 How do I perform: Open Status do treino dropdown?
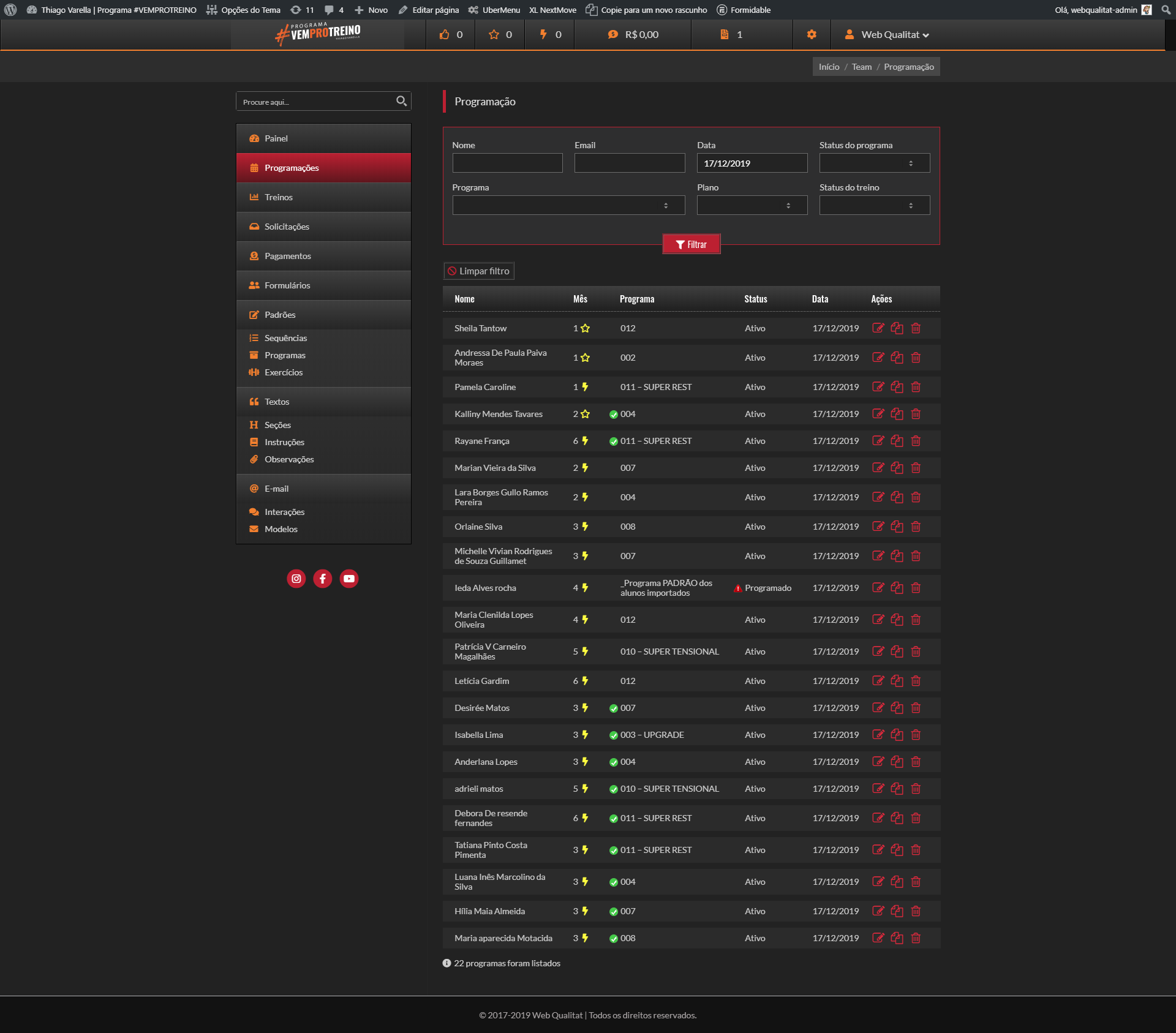[874, 205]
